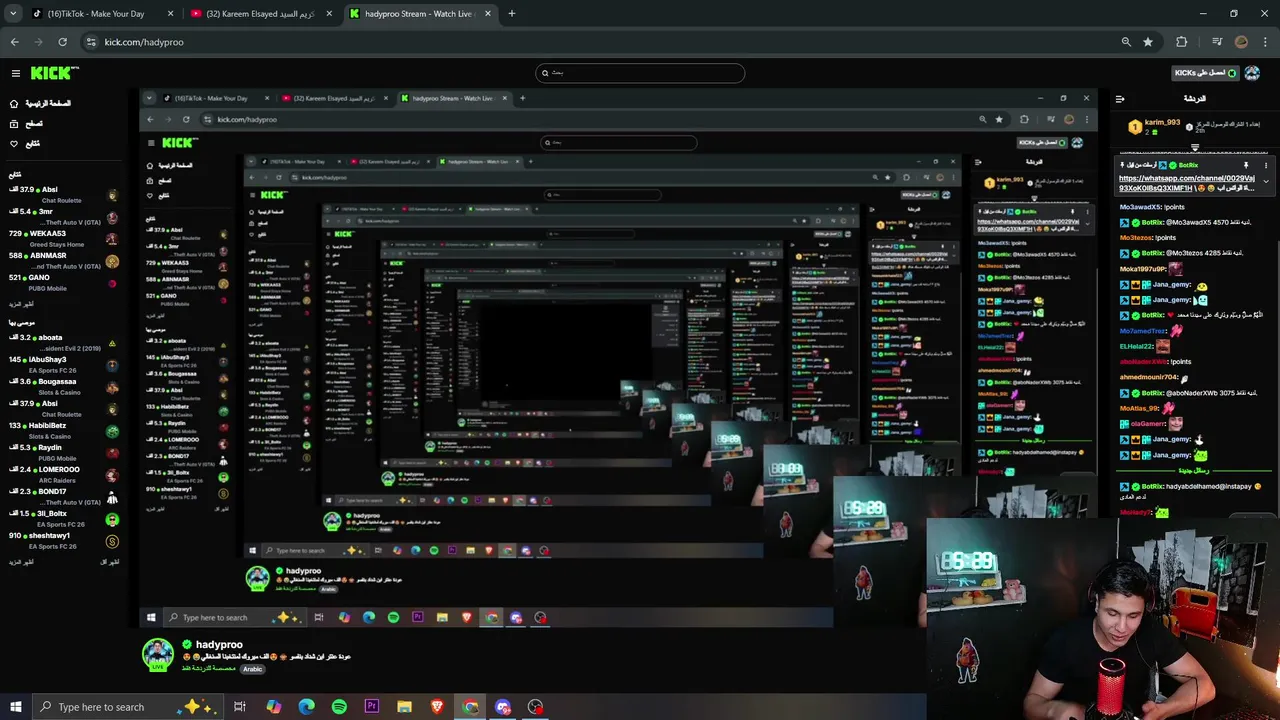
Task: Launch Premiere Pro from the bottom taskbar
Action: [x=372, y=707]
